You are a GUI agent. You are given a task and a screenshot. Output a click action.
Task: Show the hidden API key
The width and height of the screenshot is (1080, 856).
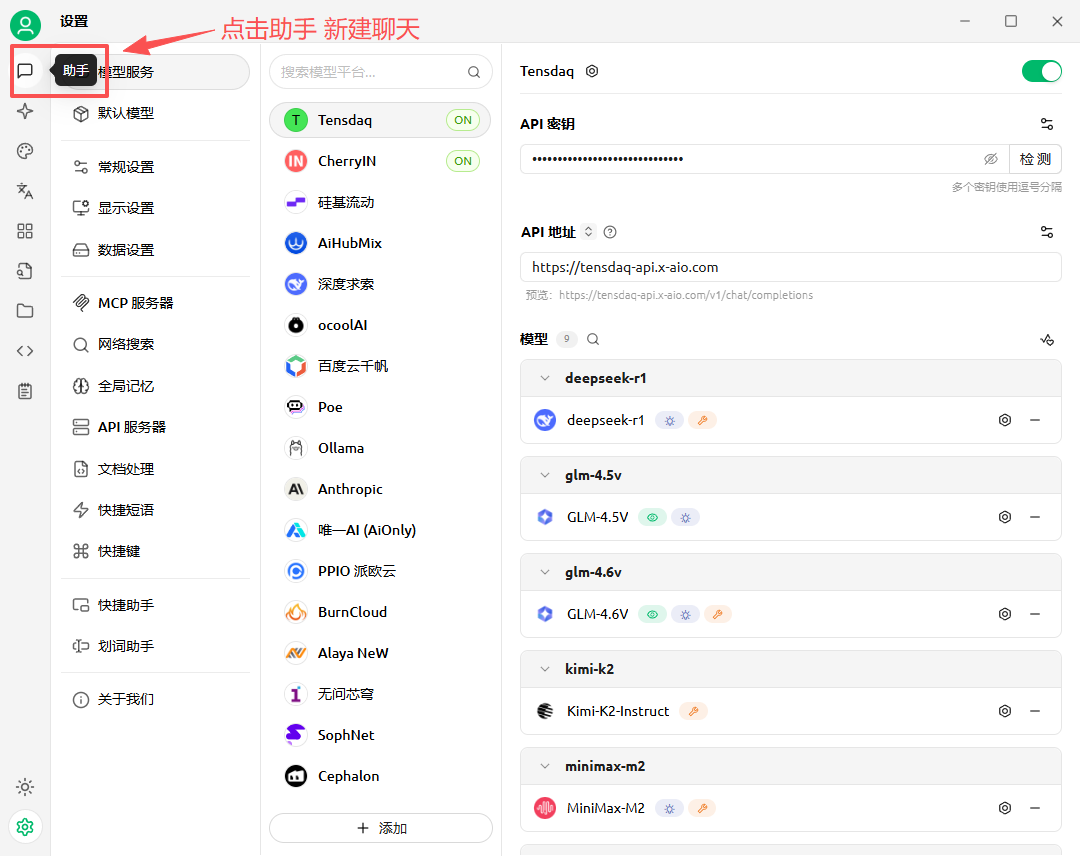(990, 159)
